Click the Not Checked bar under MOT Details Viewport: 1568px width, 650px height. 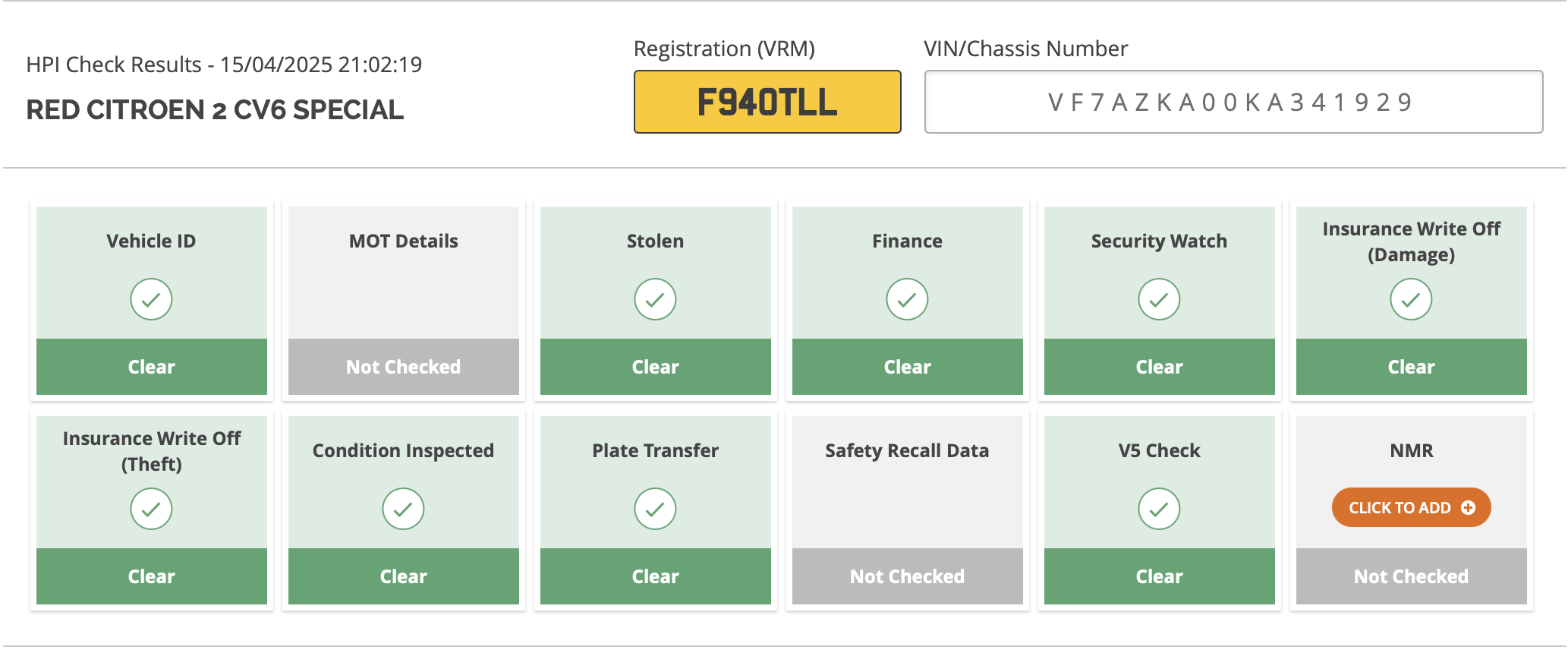404,367
